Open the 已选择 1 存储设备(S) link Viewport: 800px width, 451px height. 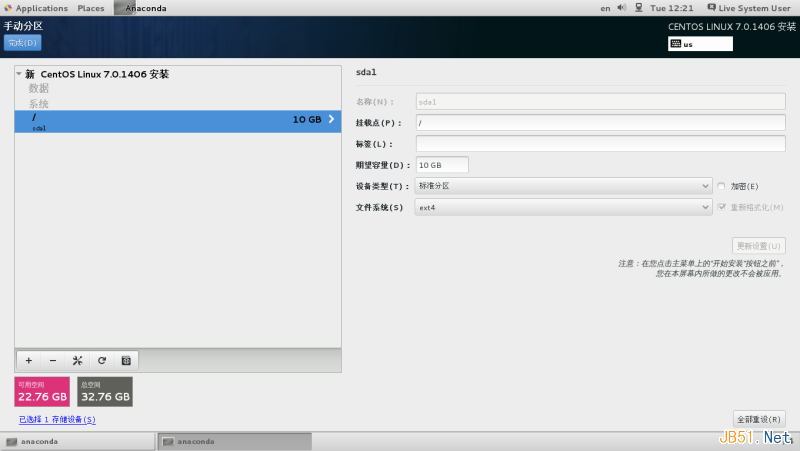coord(57,419)
